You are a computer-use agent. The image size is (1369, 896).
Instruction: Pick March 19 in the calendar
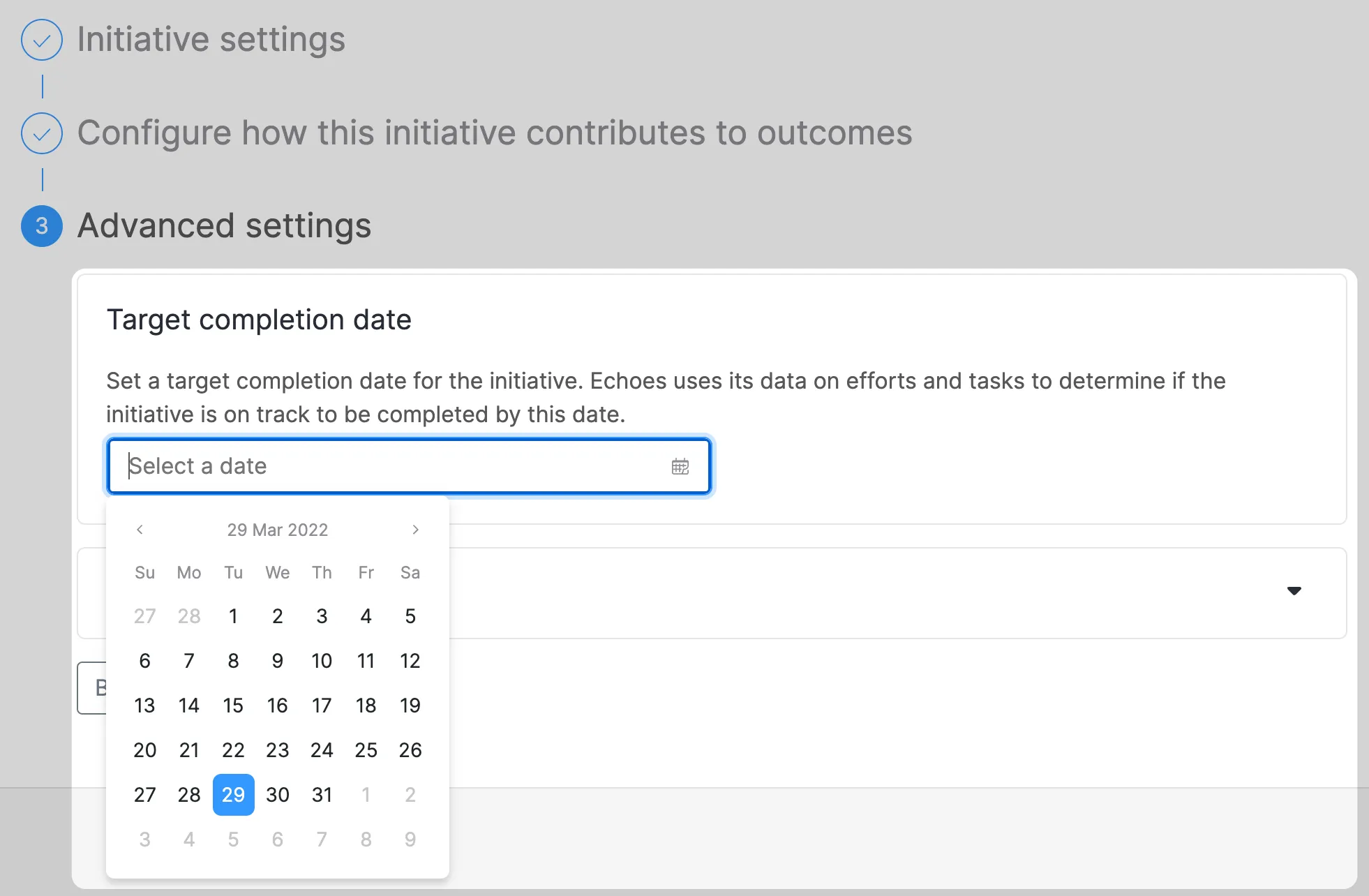(410, 705)
